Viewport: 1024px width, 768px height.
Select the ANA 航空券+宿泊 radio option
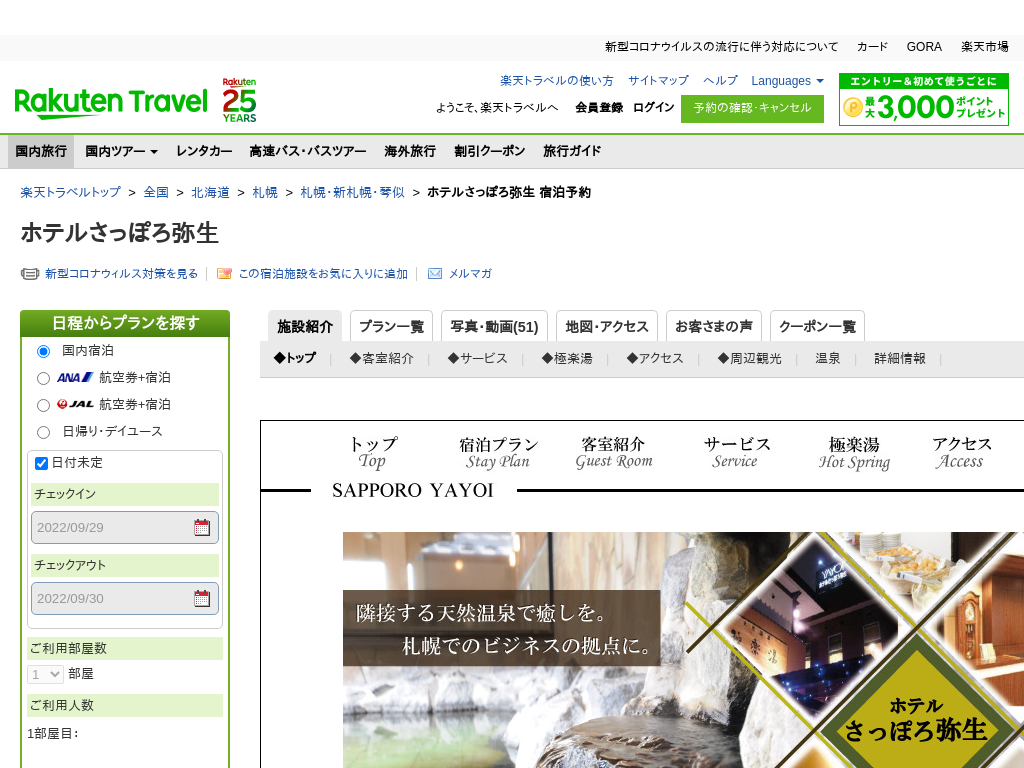(x=44, y=378)
